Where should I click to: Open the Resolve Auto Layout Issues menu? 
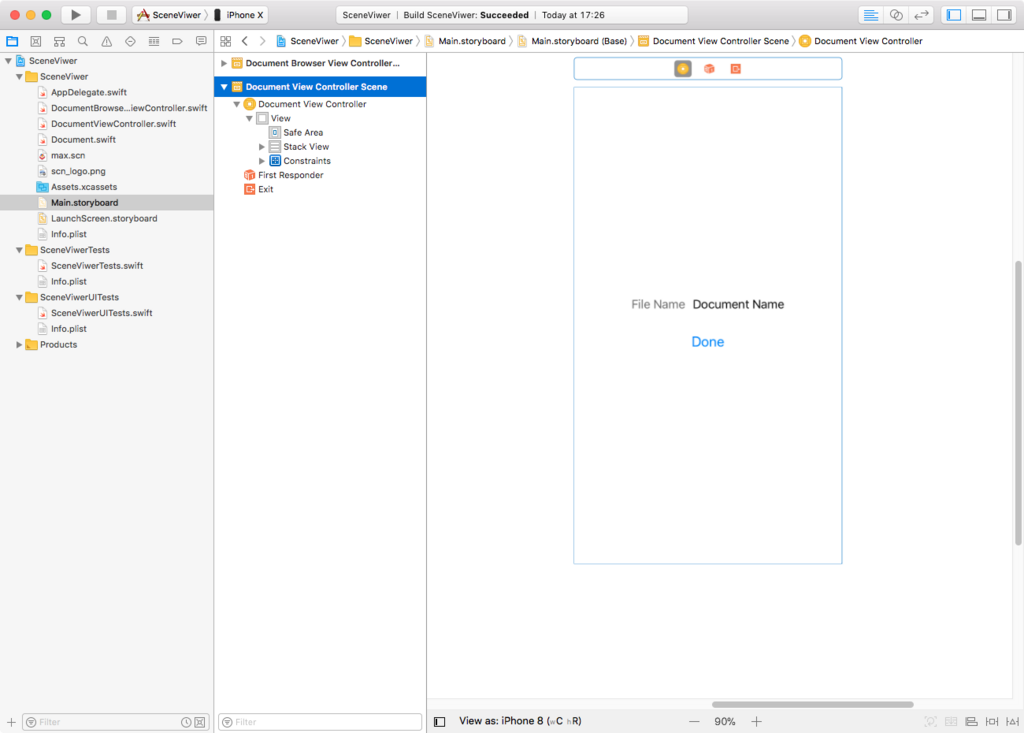coord(1012,721)
